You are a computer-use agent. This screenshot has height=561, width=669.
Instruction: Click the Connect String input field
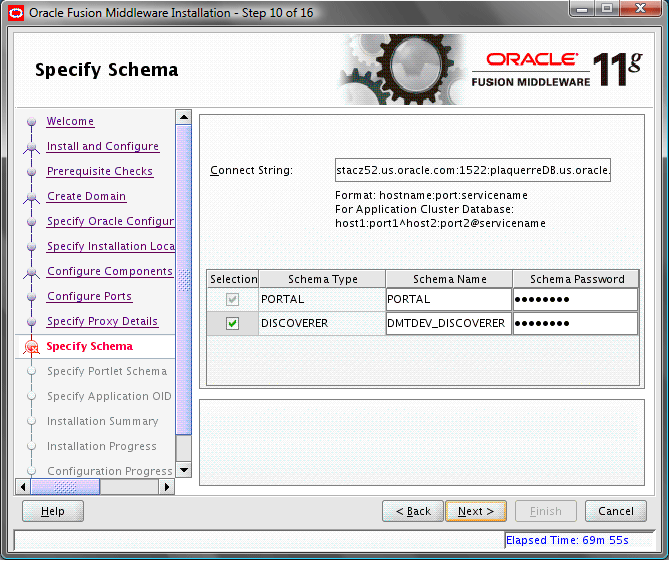coord(473,170)
